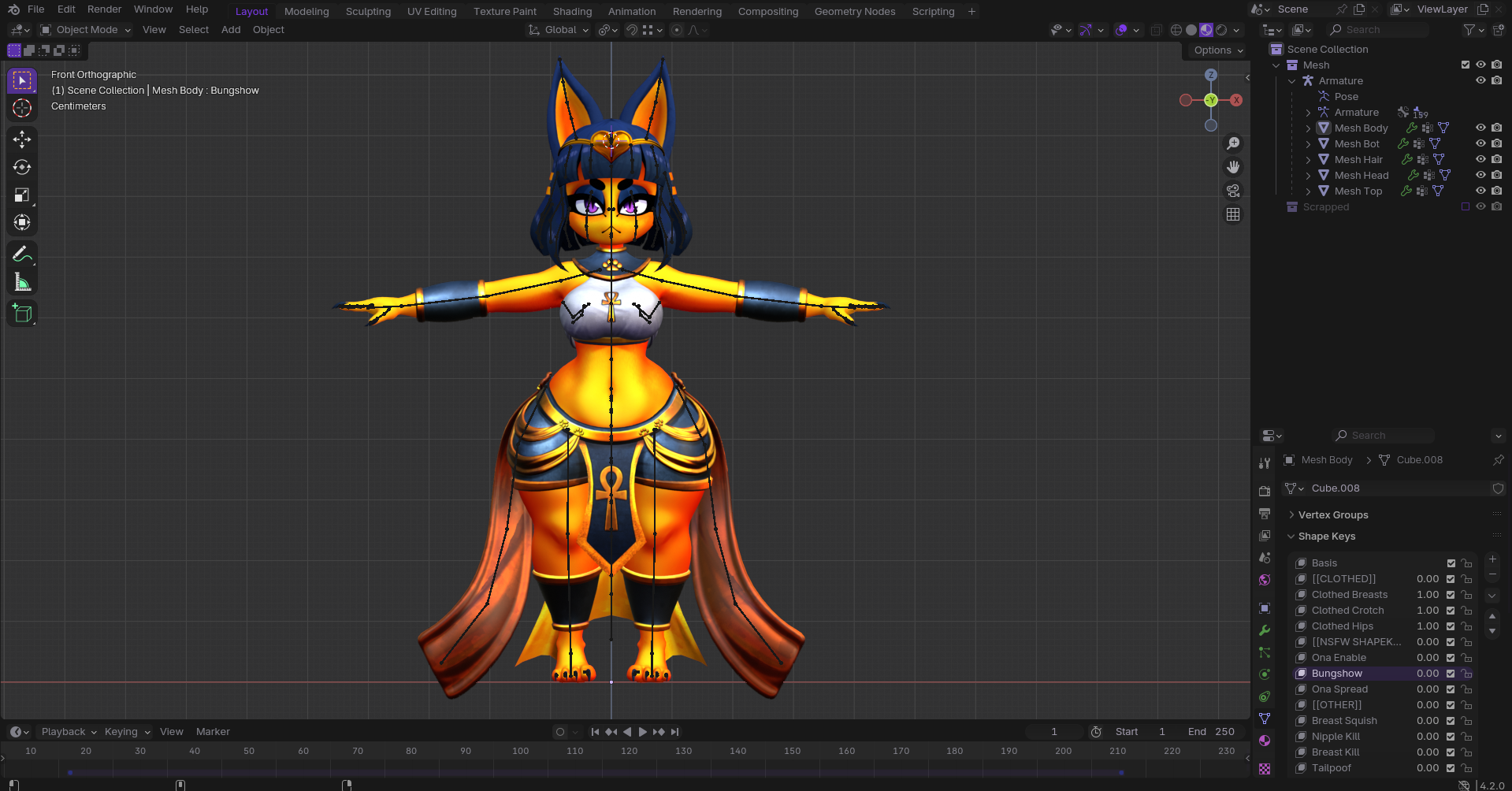The height and width of the screenshot is (791, 1512).
Task: Hide Mesh Hair in the viewport
Action: pyautogui.click(x=1480, y=159)
